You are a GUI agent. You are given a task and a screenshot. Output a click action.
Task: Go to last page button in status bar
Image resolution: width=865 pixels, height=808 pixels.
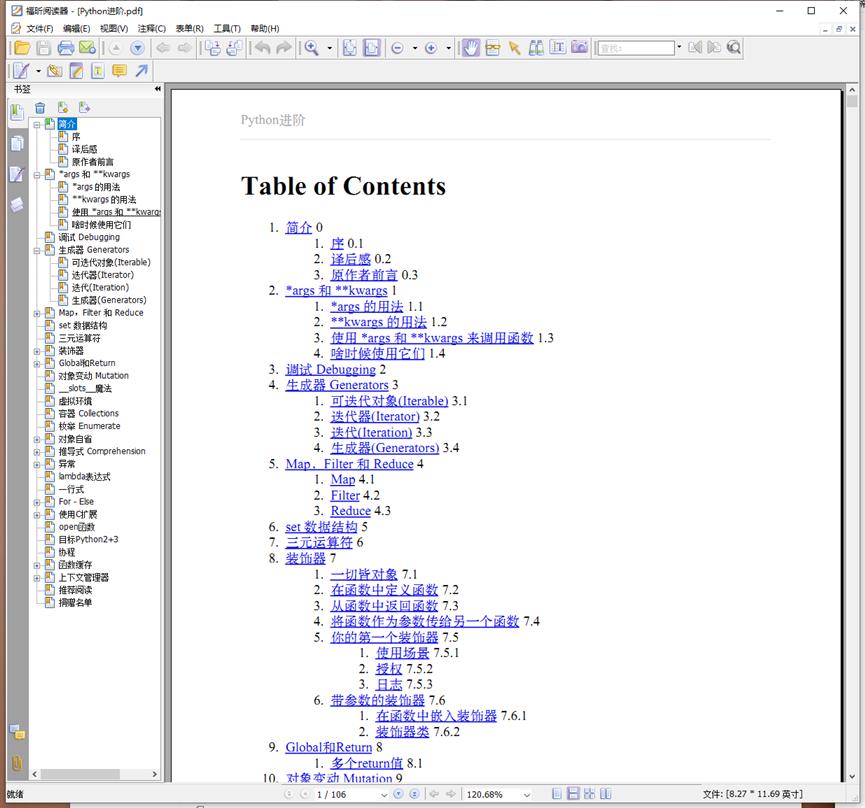point(414,794)
